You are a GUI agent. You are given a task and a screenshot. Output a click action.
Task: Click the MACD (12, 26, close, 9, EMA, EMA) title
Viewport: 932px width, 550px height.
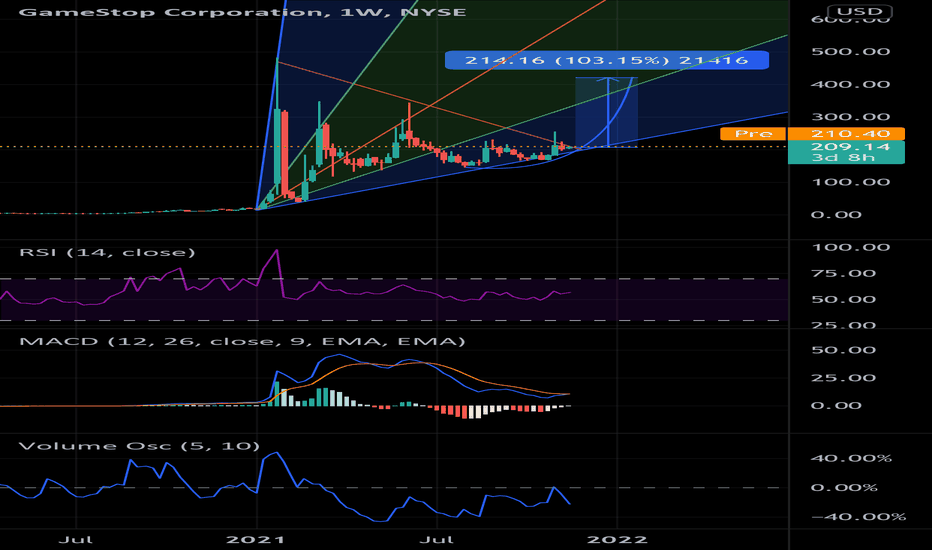pyautogui.click(x=242, y=341)
